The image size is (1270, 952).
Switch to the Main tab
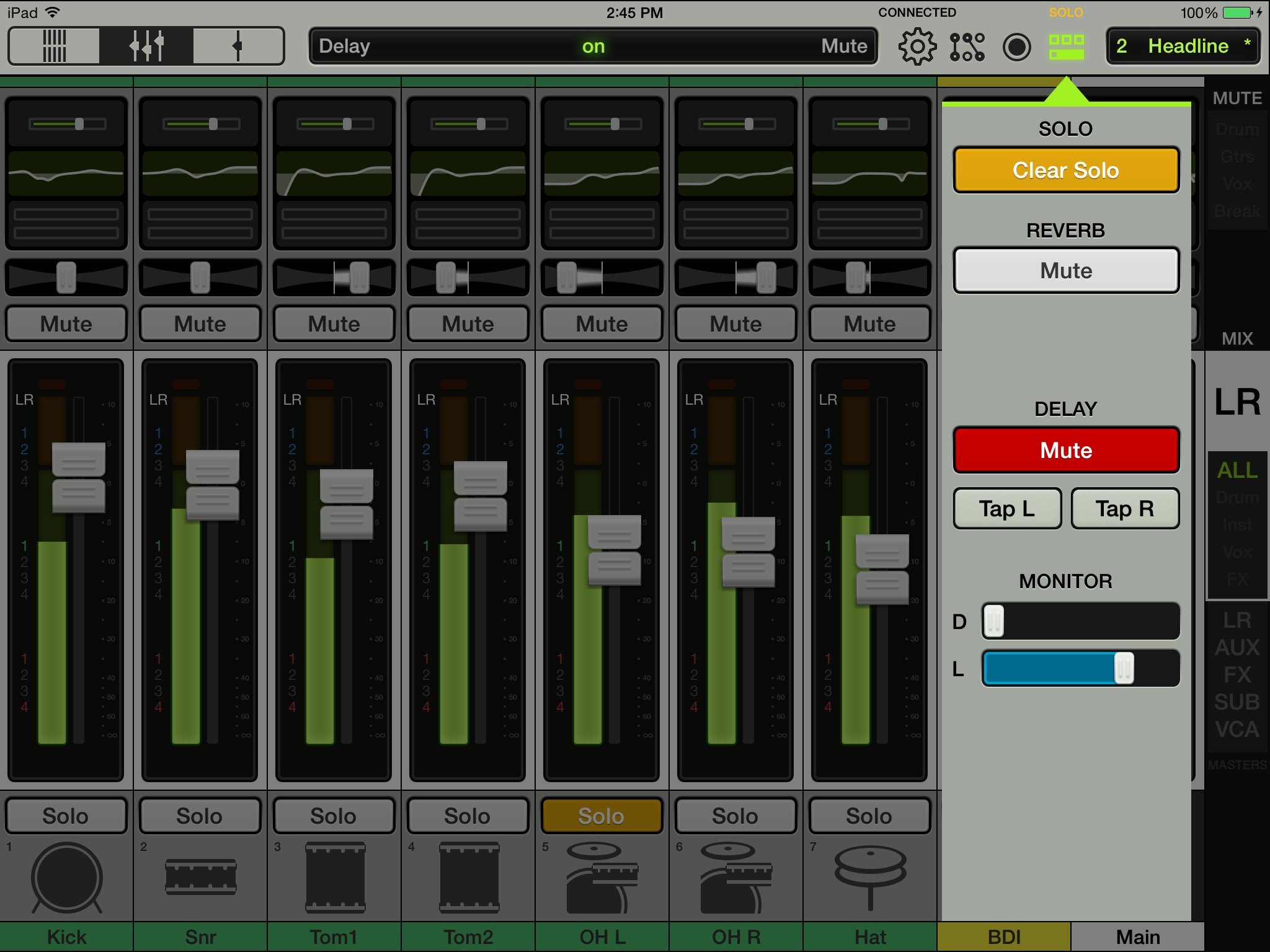(1138, 937)
